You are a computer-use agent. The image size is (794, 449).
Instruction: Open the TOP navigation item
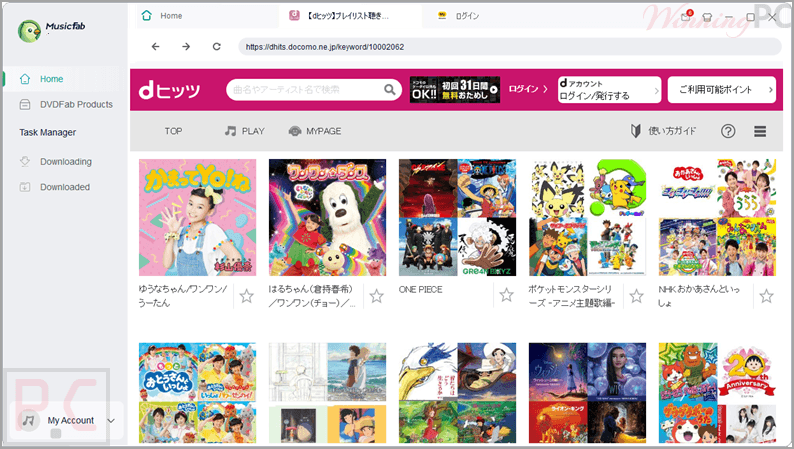point(173,131)
